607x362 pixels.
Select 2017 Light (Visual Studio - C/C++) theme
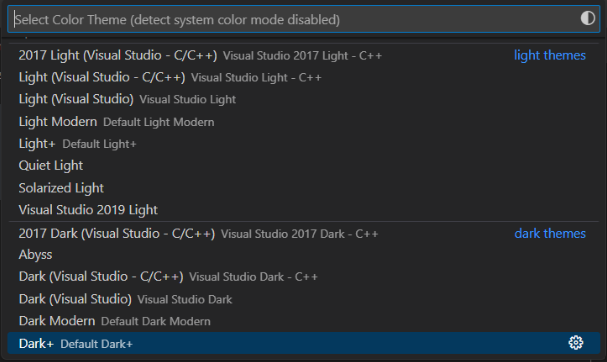tap(304, 55)
